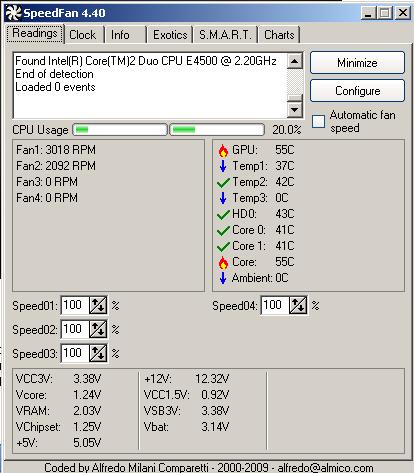Click the Speed03 up/down spinner arrows
Viewport: 414px width, 473px height.
(x=98, y=353)
